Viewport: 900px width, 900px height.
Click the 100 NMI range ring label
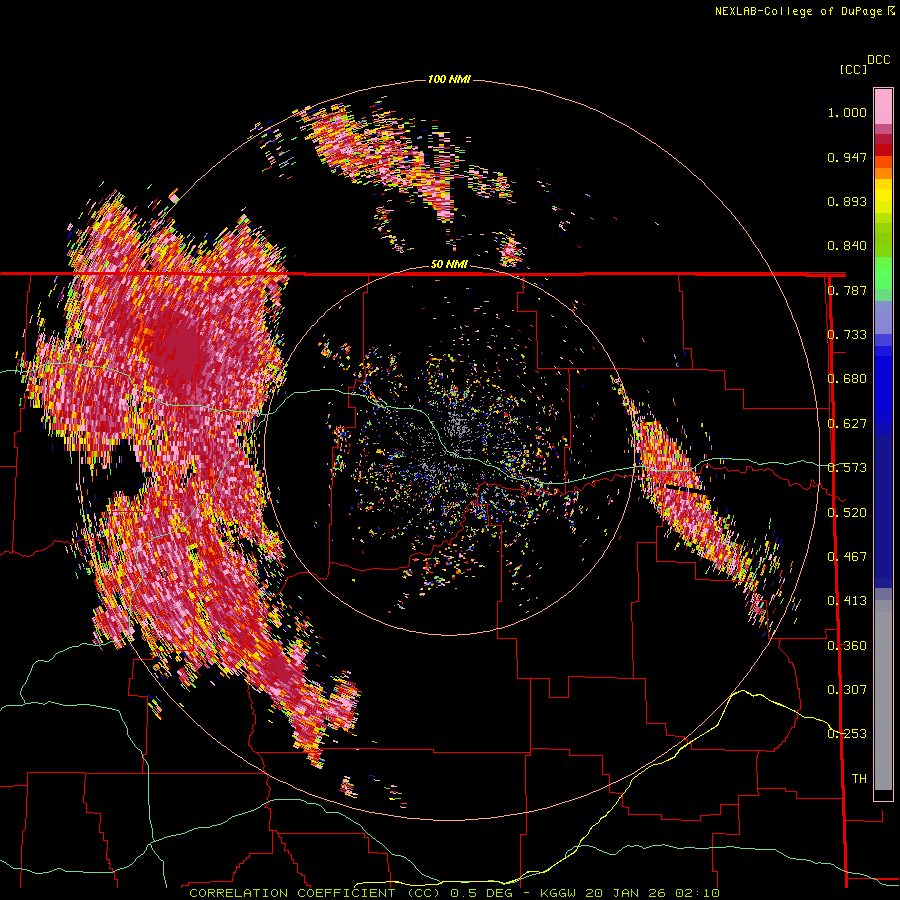pyautogui.click(x=449, y=79)
